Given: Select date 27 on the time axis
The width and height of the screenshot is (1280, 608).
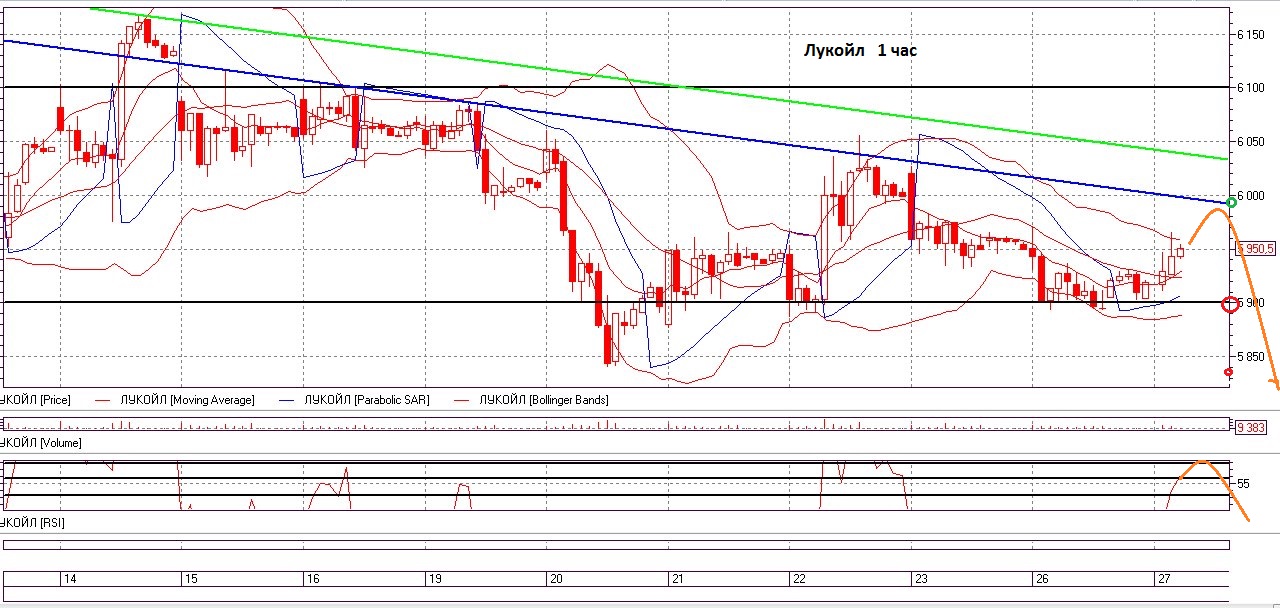Looking at the screenshot, I should pyautogui.click(x=1164, y=579).
